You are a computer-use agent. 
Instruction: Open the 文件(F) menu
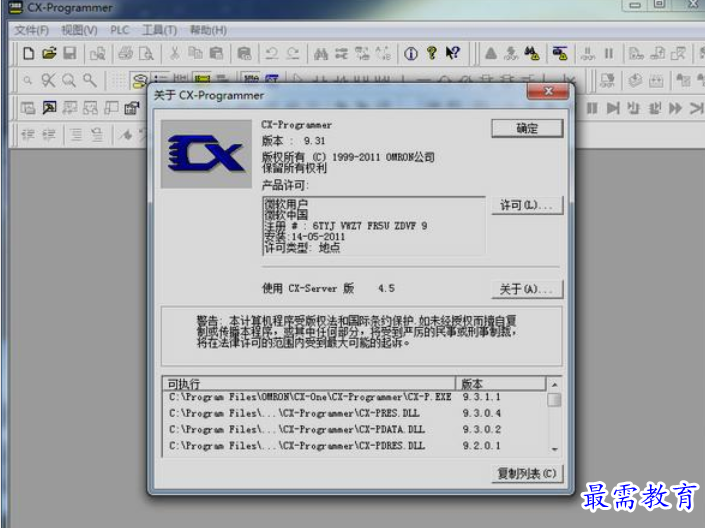click(x=31, y=30)
